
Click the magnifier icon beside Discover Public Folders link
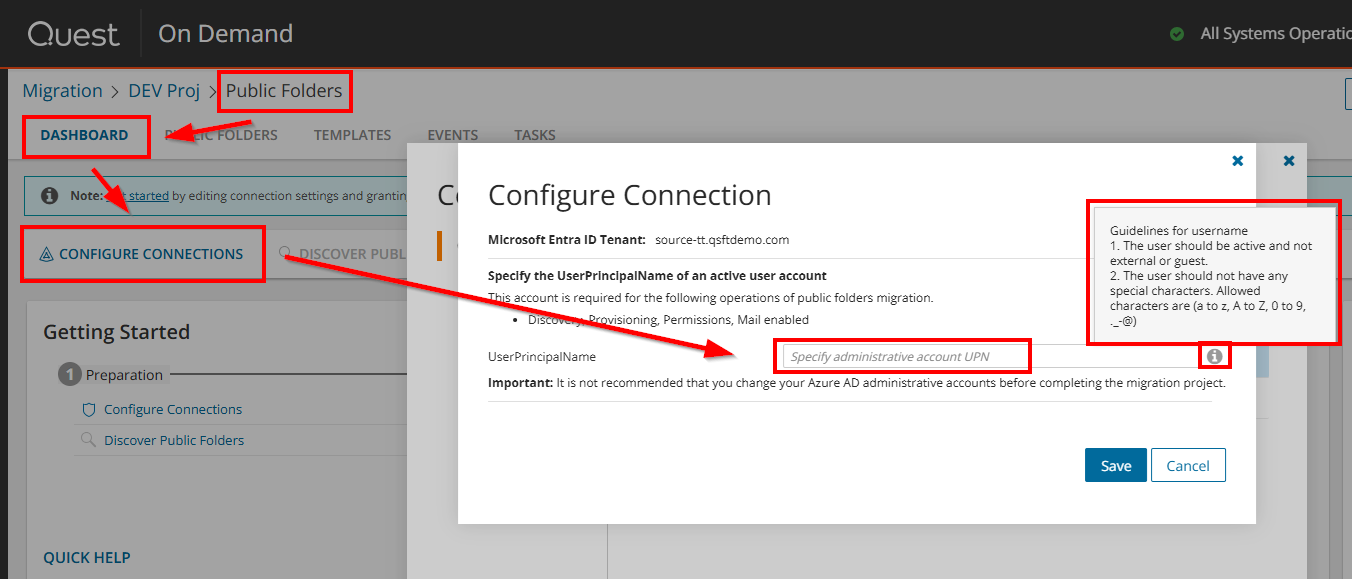click(x=88, y=440)
